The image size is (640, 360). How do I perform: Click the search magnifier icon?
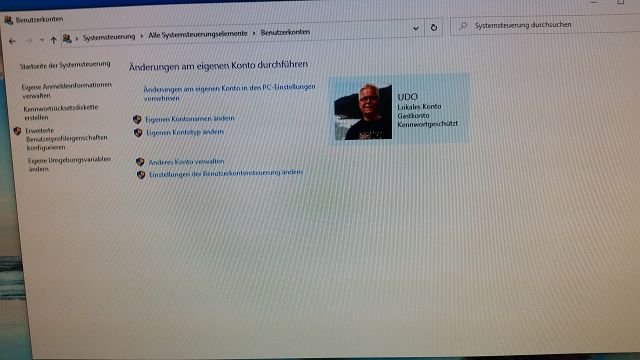pos(463,26)
